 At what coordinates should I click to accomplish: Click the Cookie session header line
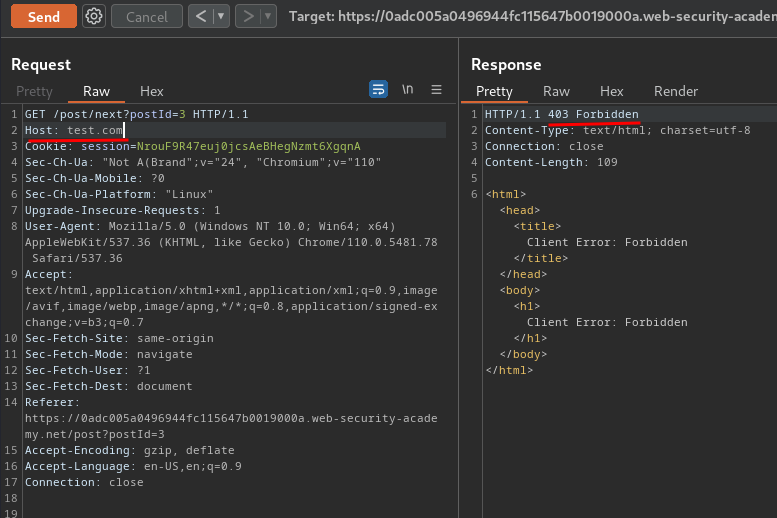[193, 146]
